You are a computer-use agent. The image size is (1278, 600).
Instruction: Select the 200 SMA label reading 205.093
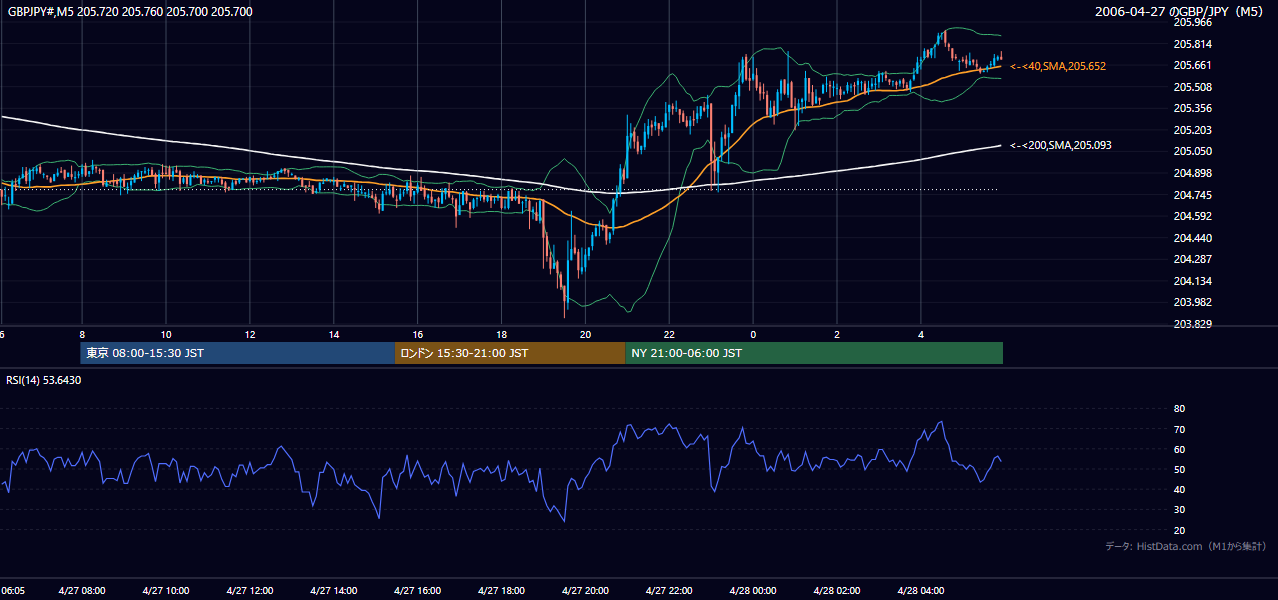tap(1061, 146)
